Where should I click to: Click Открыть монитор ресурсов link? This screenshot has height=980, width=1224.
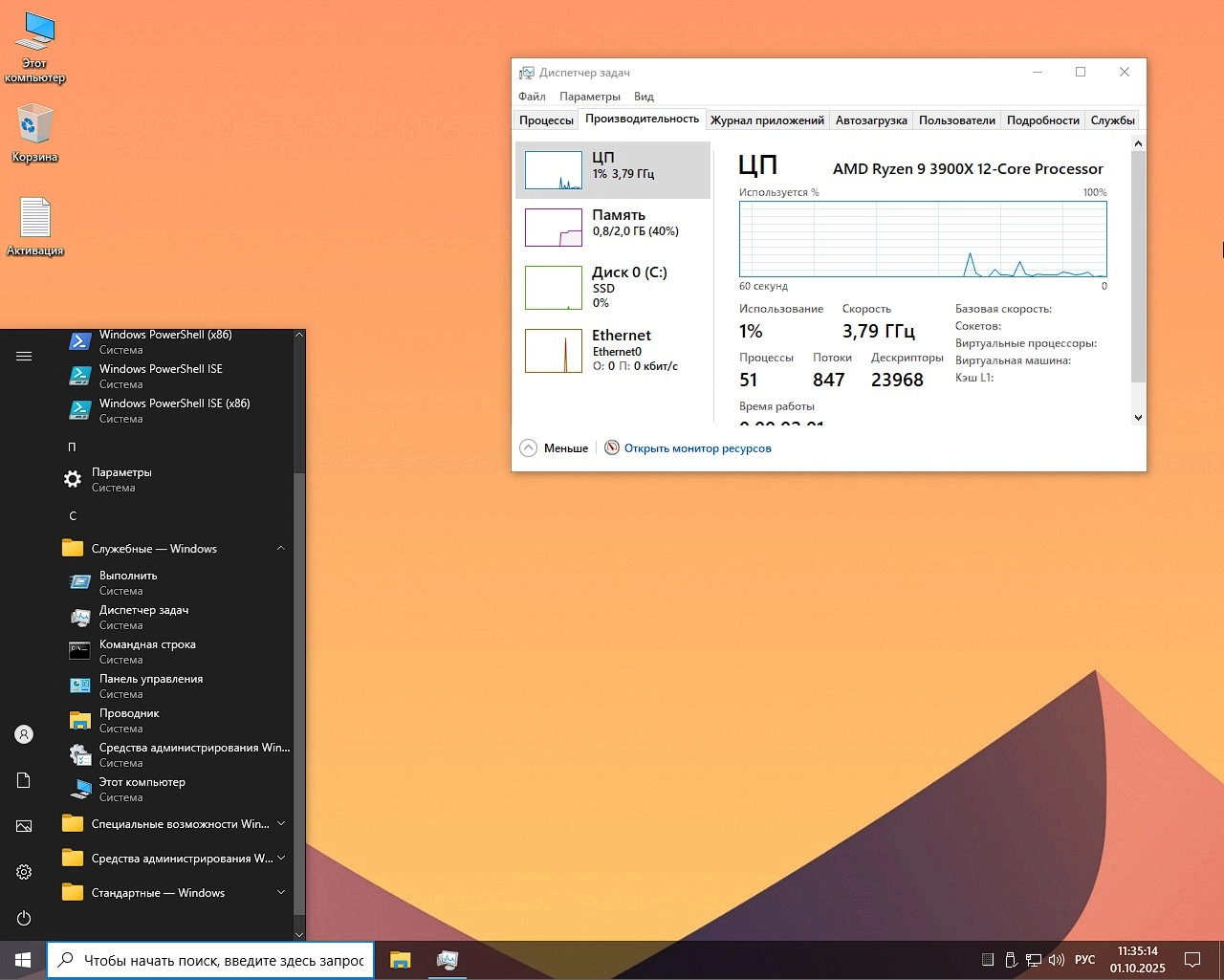point(697,448)
